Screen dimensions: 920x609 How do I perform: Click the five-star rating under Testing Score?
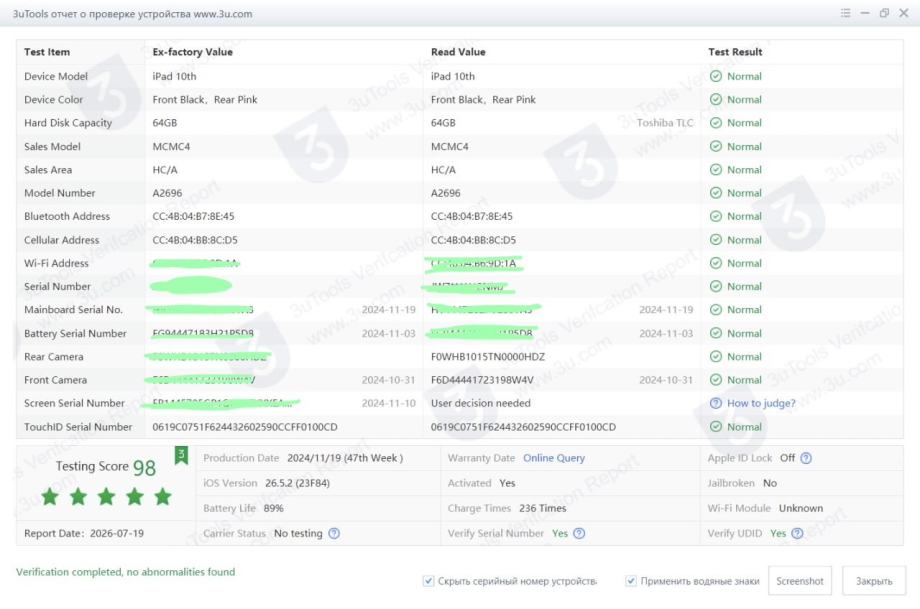[106, 497]
